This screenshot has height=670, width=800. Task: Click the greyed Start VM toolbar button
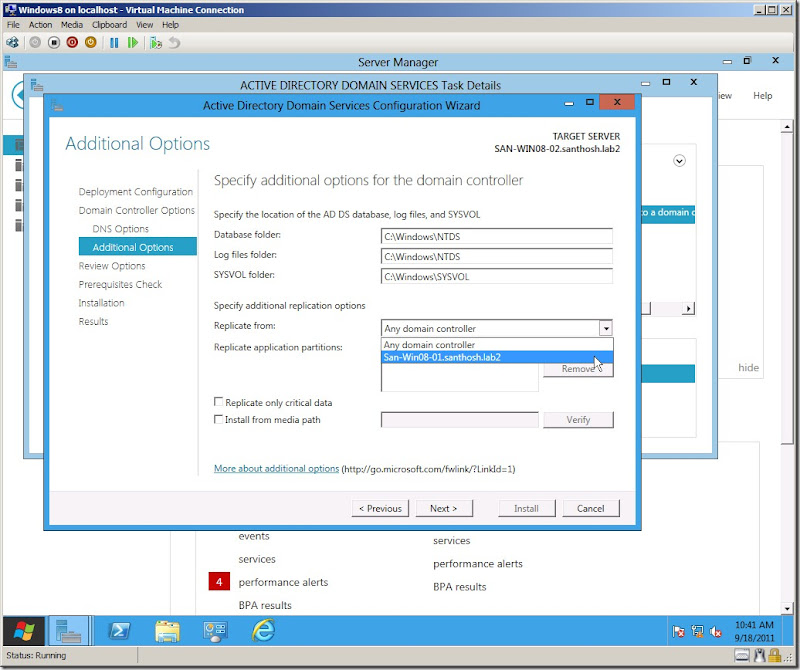(35, 42)
